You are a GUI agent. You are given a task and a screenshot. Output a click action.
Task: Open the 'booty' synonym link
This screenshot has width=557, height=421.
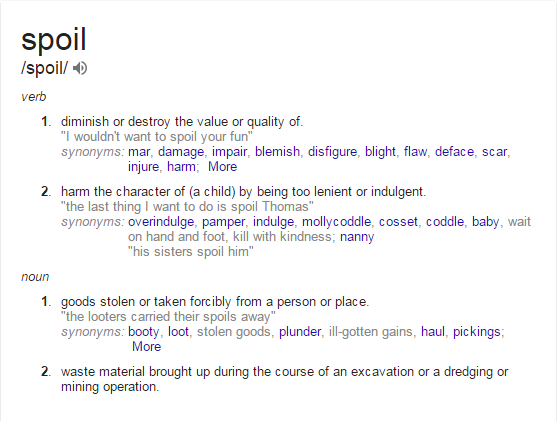pyautogui.click(x=144, y=332)
